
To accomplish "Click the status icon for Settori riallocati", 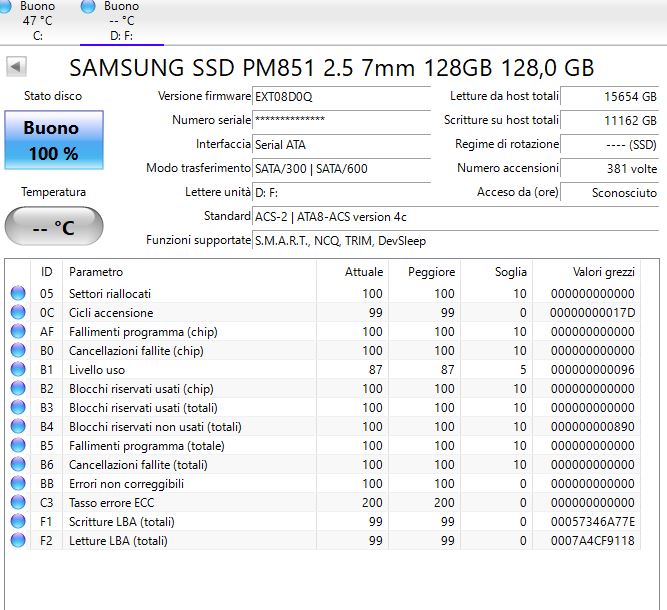I will 18,293.
